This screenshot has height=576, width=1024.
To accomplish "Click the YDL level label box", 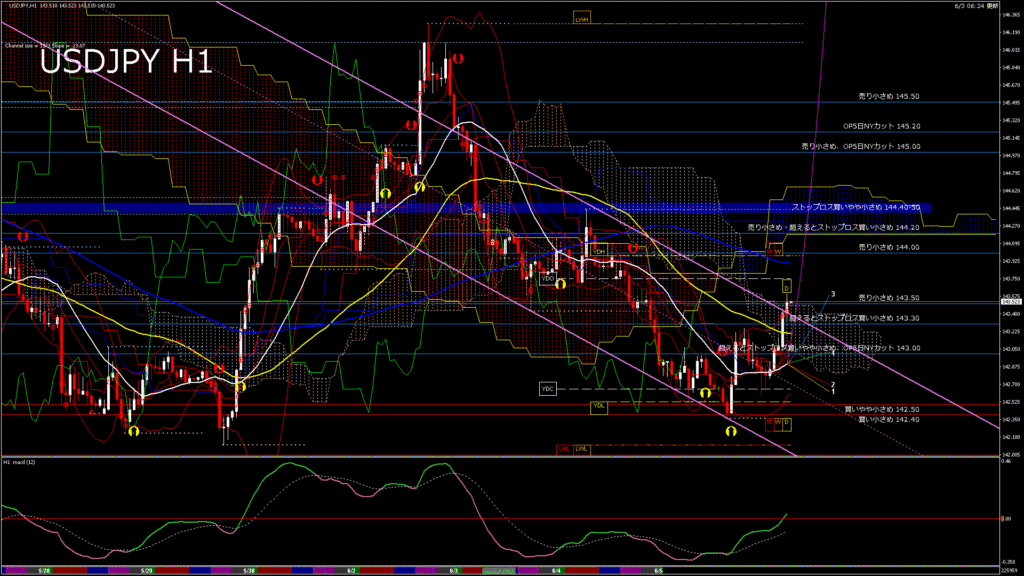I will click(x=598, y=407).
